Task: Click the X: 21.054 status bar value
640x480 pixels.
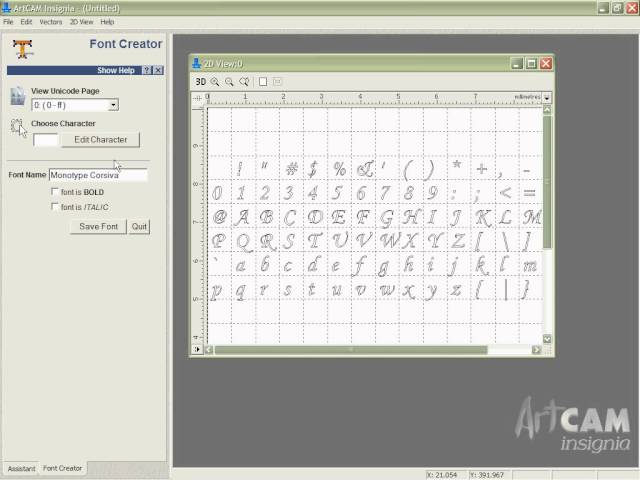Action: coord(442,475)
